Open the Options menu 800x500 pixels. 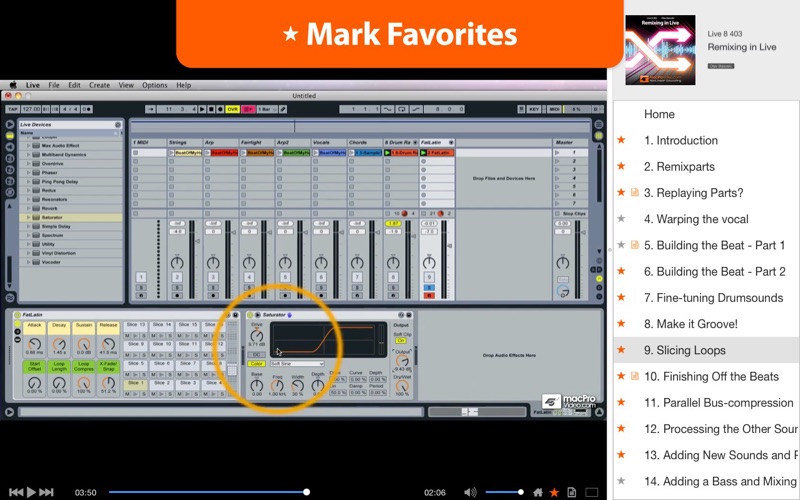click(155, 85)
